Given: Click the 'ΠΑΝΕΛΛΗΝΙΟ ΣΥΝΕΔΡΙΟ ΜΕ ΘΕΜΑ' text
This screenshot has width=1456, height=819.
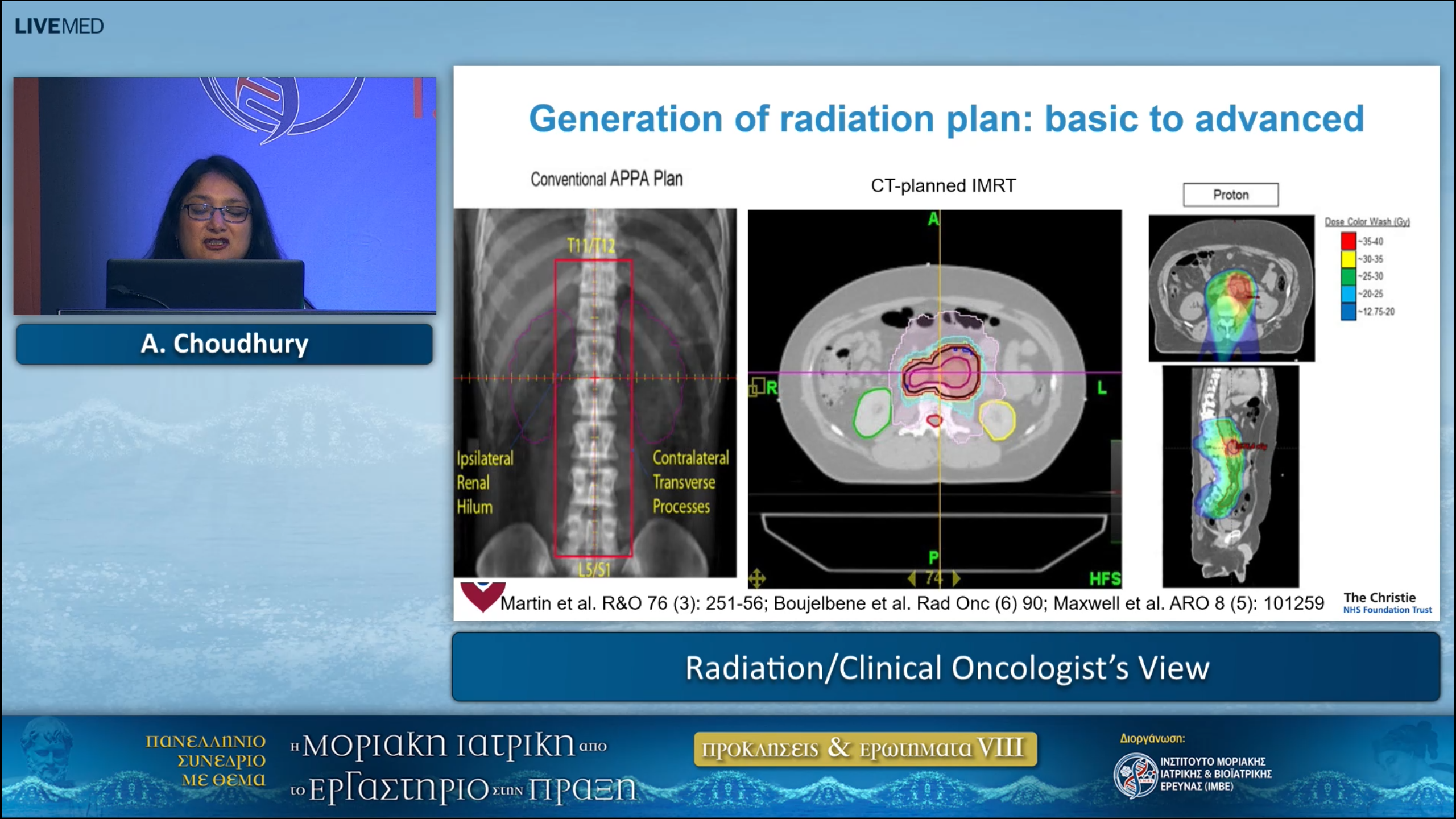Looking at the screenshot, I should pos(206,760).
